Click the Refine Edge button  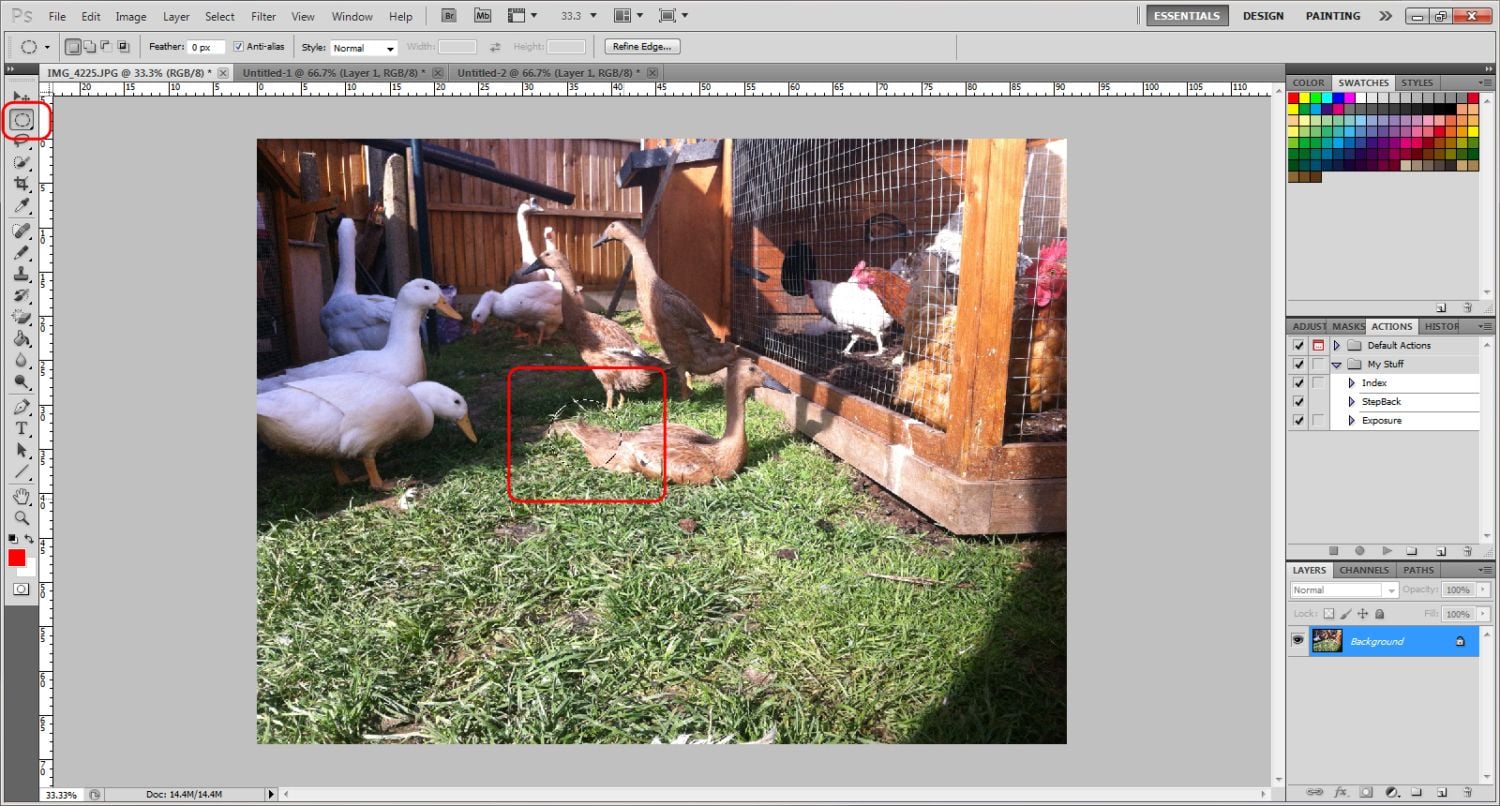(x=643, y=47)
